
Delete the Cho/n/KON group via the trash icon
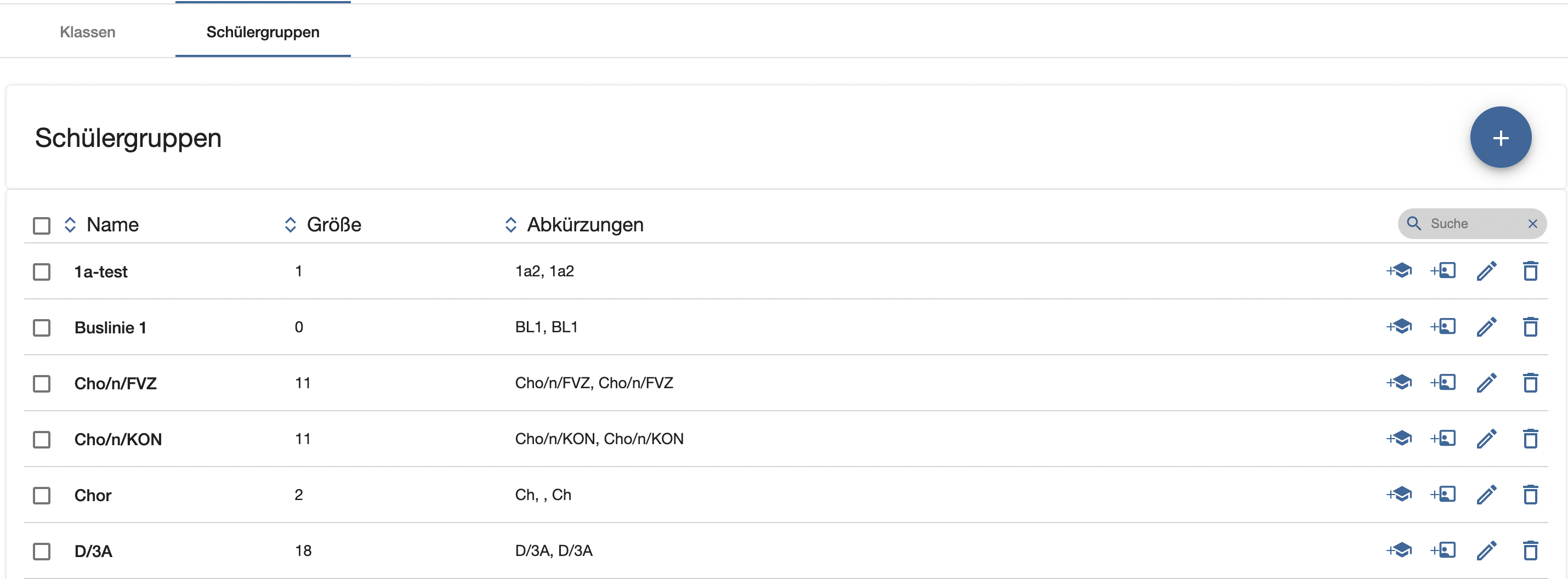pos(1530,439)
